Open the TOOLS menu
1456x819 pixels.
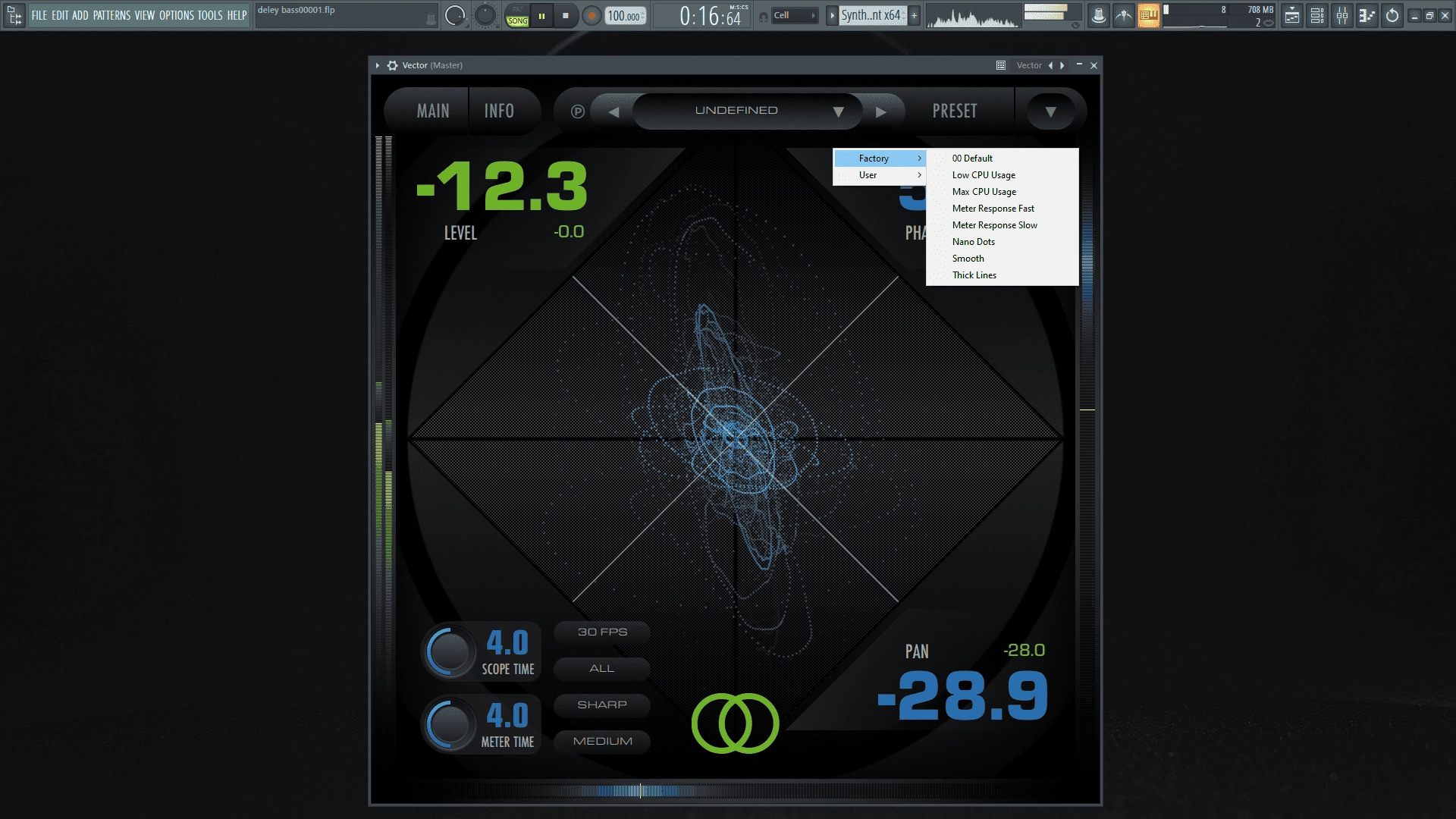pos(210,15)
